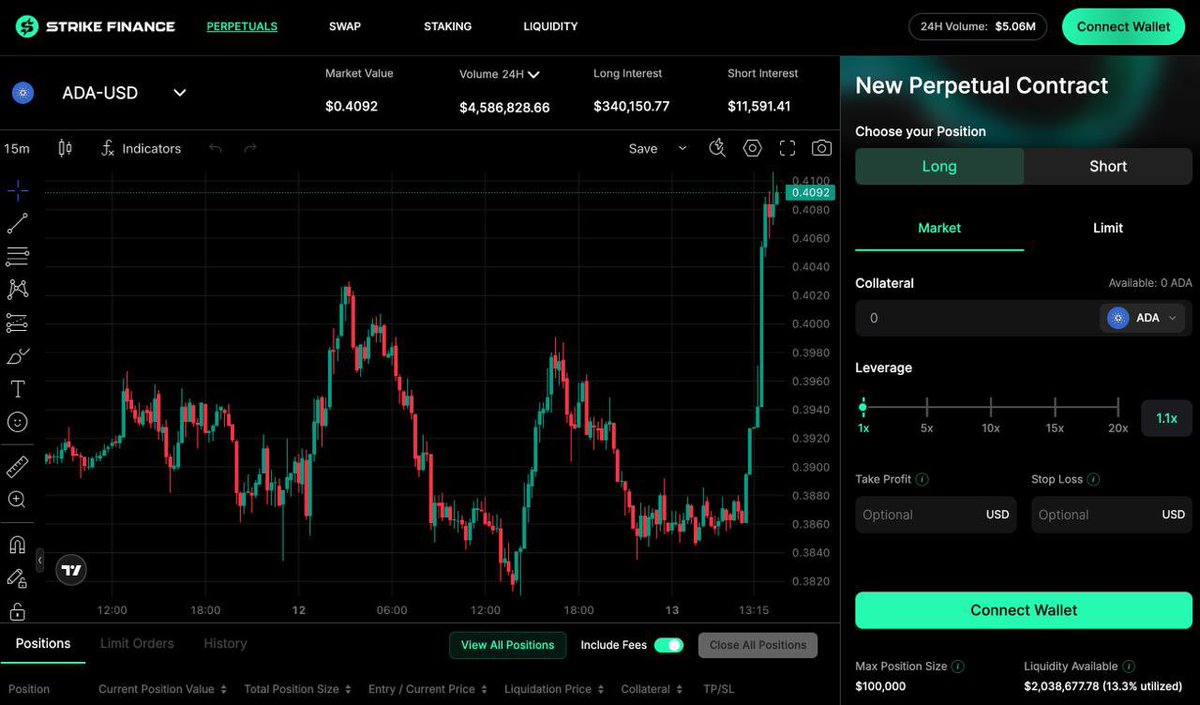Click the Take Profit optional input
The width and height of the screenshot is (1200, 705).
point(936,515)
